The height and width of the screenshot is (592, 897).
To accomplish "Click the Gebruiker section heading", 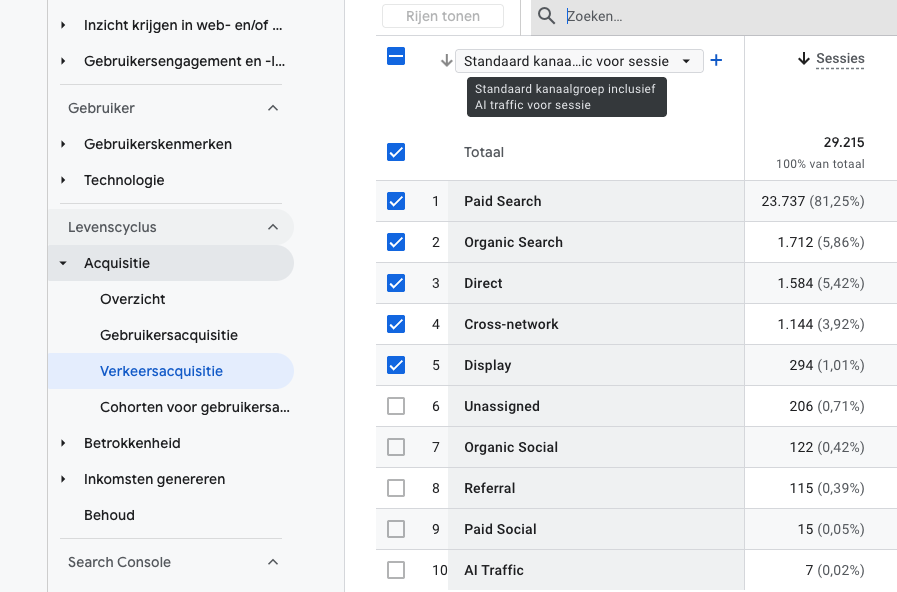I will pyautogui.click(x=101, y=108).
